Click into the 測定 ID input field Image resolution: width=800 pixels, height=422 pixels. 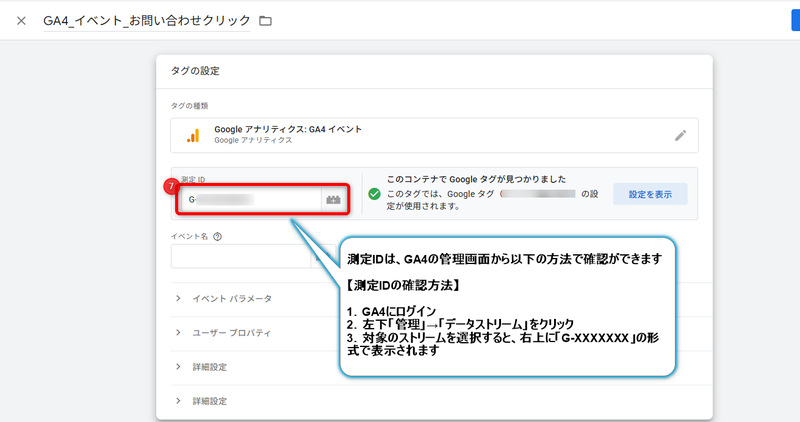[x=252, y=200]
